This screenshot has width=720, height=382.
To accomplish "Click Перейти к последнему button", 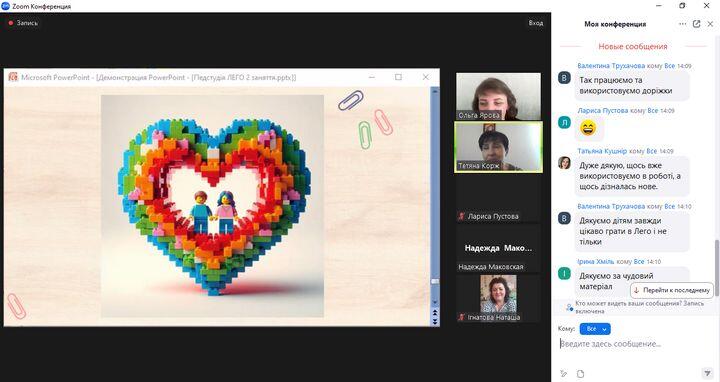I will [672, 290].
